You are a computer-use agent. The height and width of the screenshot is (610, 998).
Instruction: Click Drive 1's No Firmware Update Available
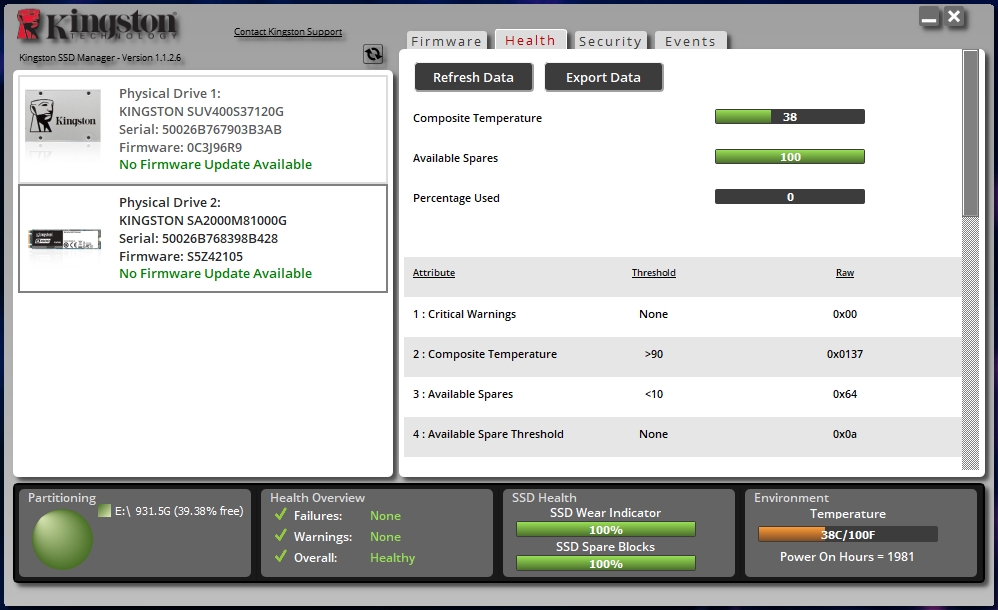point(215,164)
